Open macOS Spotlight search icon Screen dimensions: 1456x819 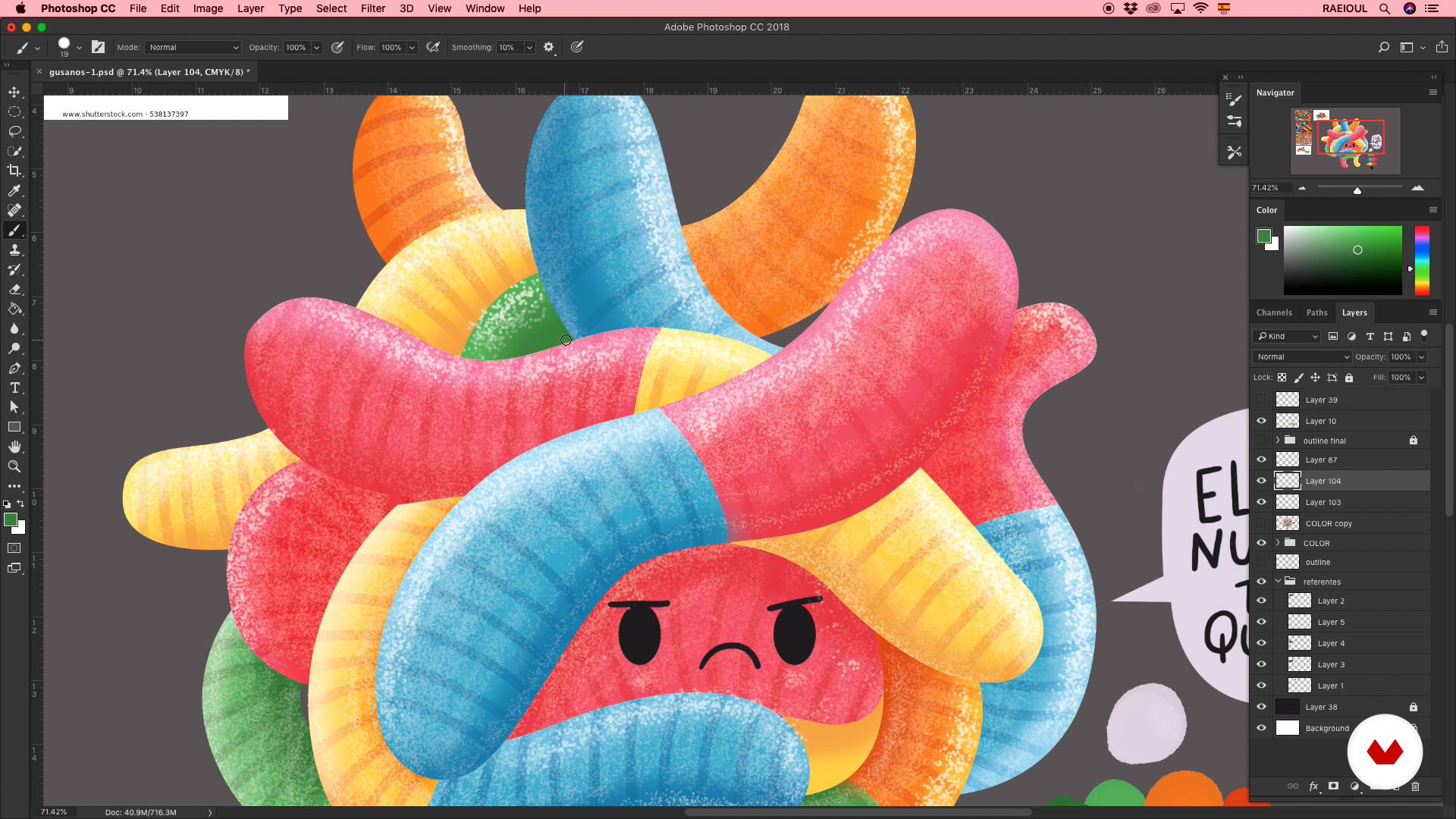pos(1384,8)
